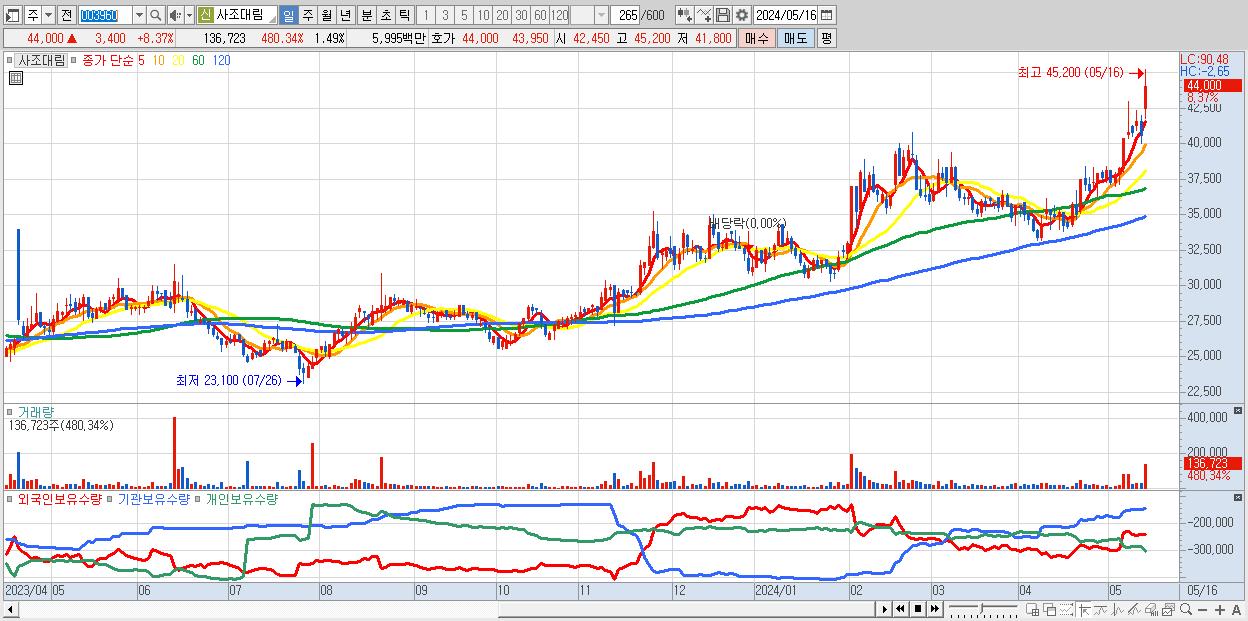
Task: Toggle the 외국인보유수량 legend marker box
Action: 11,498
